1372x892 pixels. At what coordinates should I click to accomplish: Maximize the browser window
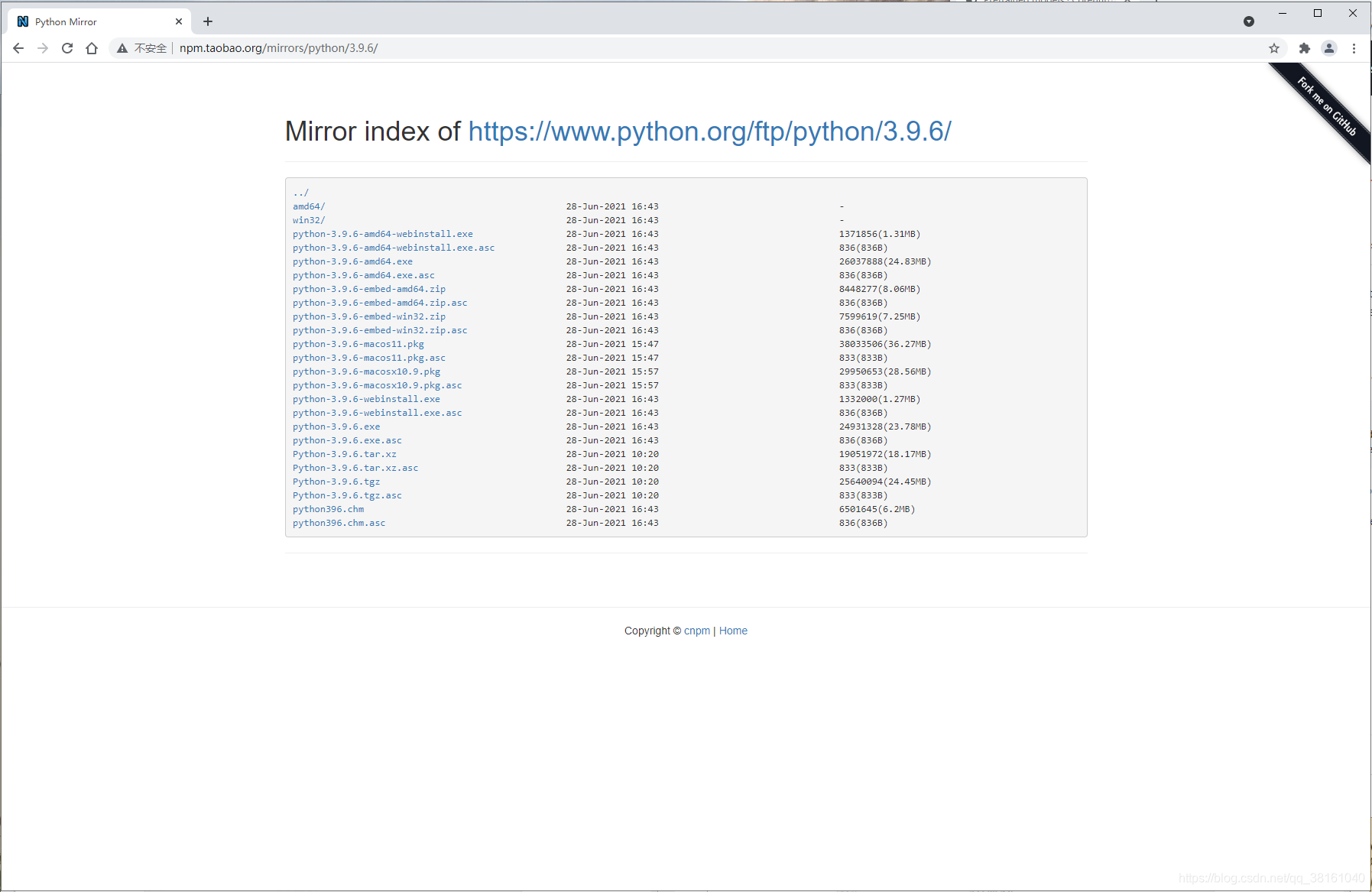click(x=1318, y=13)
